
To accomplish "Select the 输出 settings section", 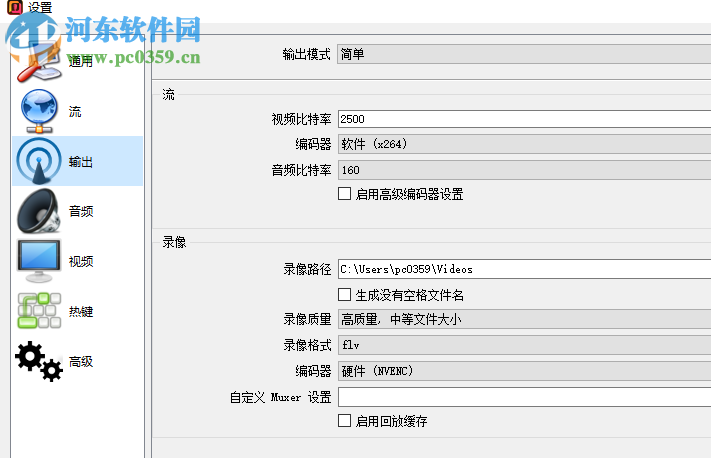I will point(78,161).
